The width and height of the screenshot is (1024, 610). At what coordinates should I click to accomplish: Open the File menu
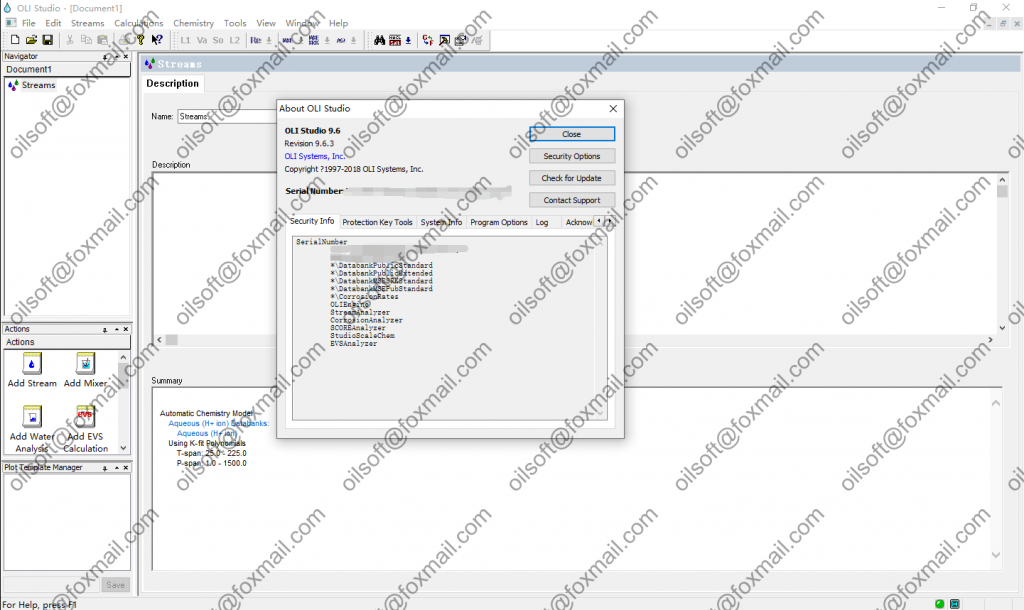[x=29, y=23]
